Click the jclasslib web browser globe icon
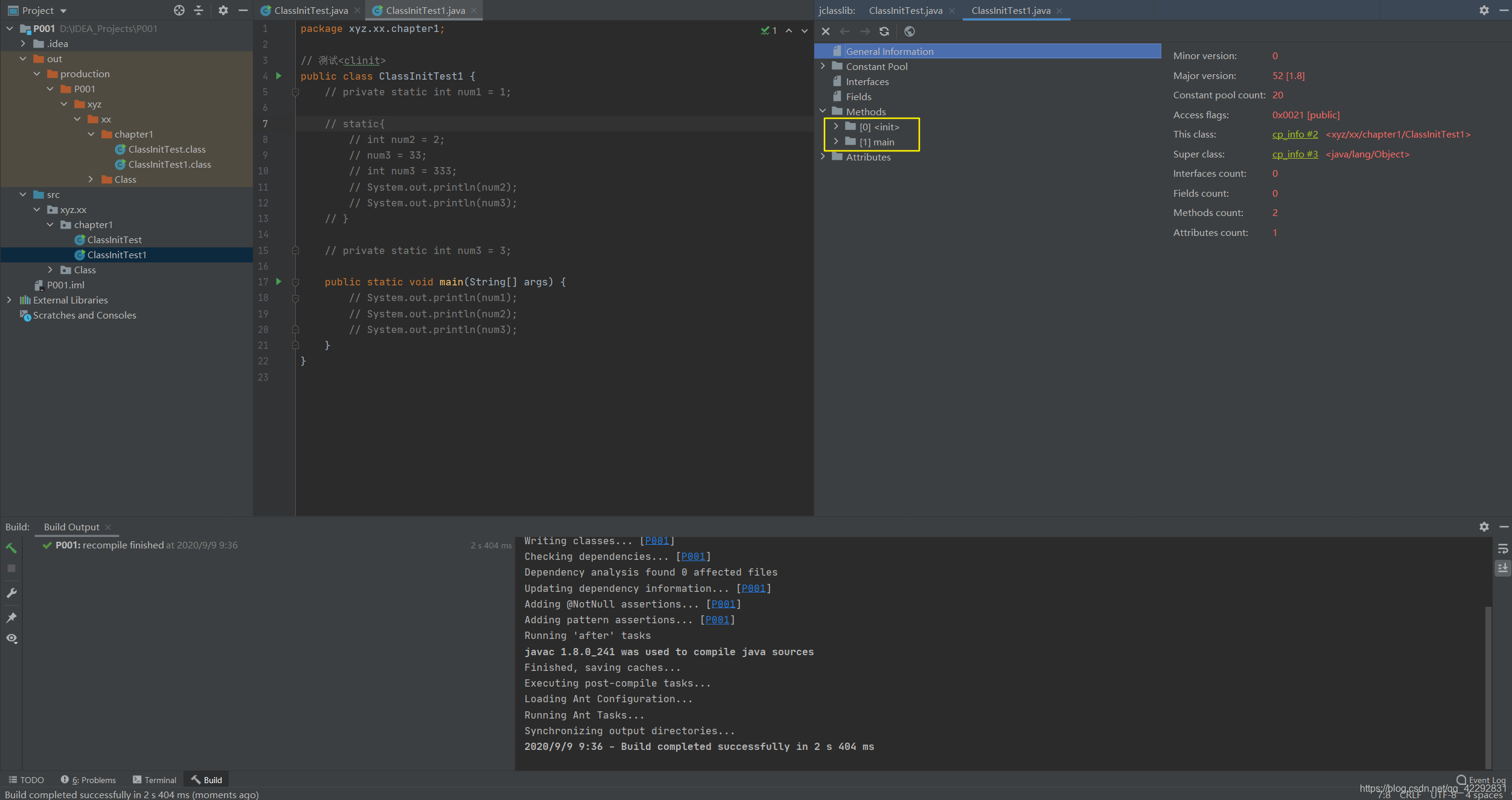 point(910,31)
